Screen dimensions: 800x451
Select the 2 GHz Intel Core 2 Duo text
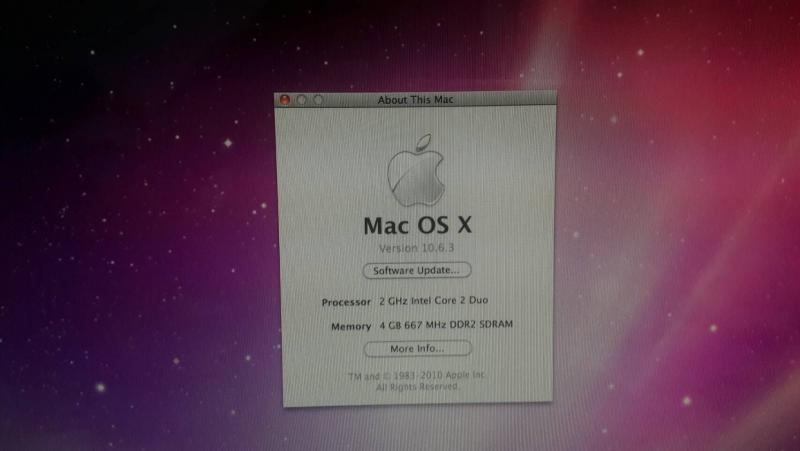tap(433, 300)
